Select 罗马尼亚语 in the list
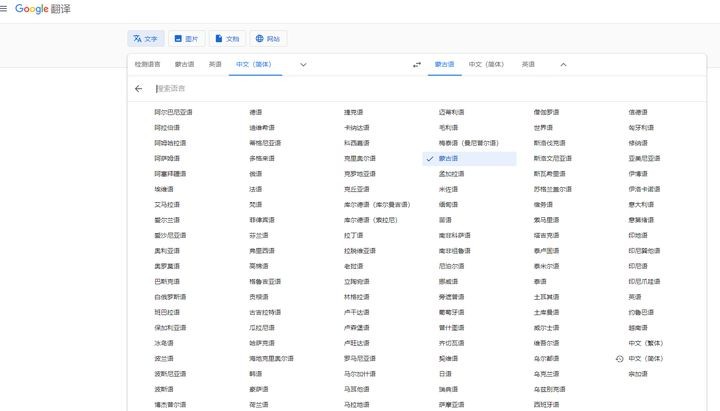This screenshot has width=720, height=411. 360,359
